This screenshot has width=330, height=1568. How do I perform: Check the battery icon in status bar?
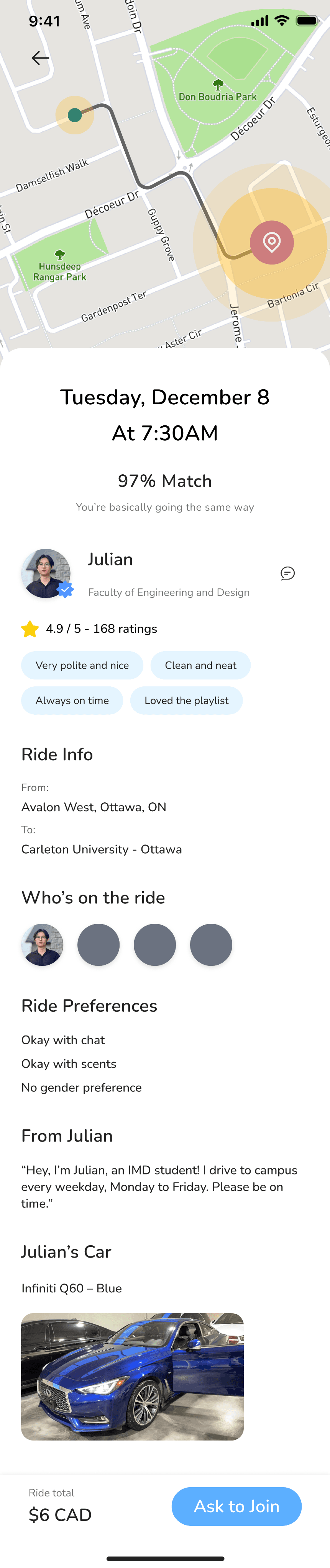click(x=307, y=21)
